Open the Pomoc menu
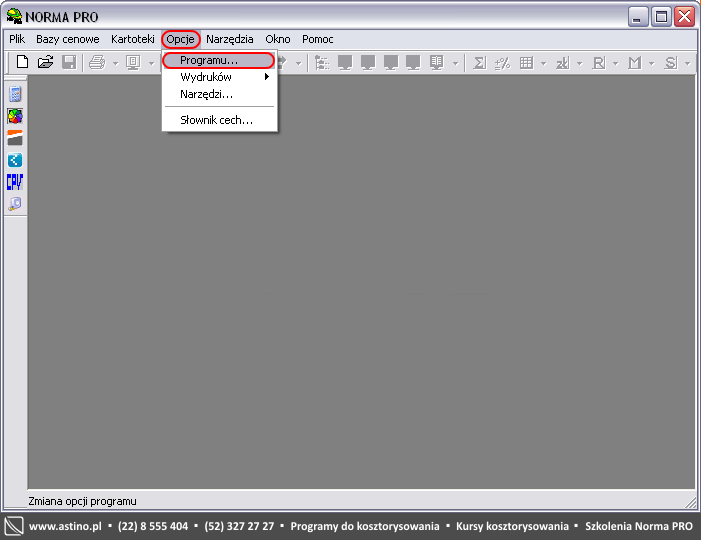701x540 pixels. pos(317,39)
